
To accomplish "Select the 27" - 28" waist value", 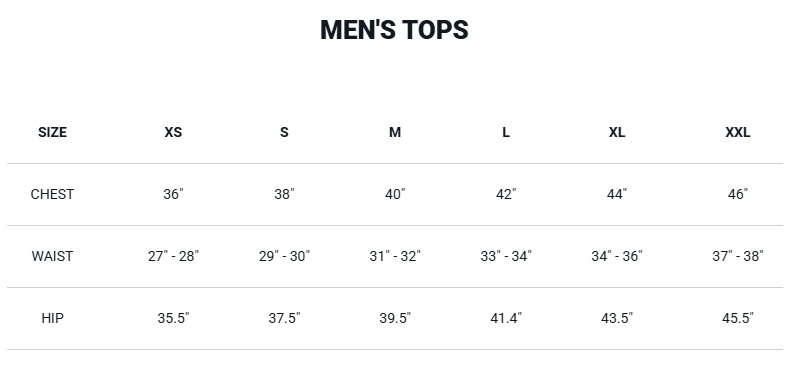I will point(173,256).
